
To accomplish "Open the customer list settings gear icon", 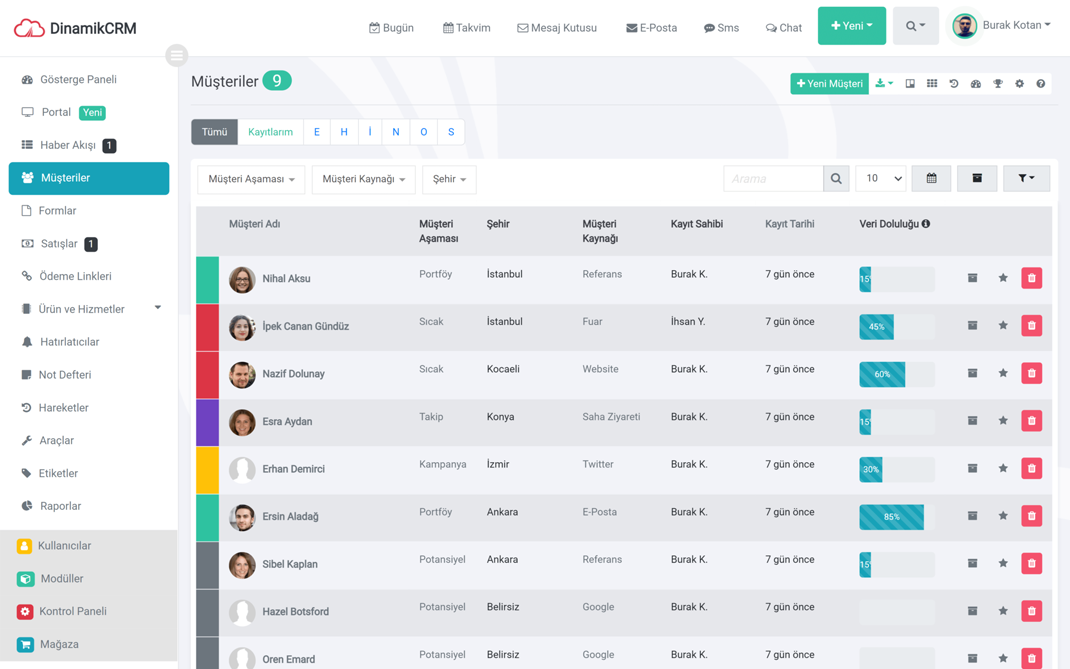I will pos(1019,84).
